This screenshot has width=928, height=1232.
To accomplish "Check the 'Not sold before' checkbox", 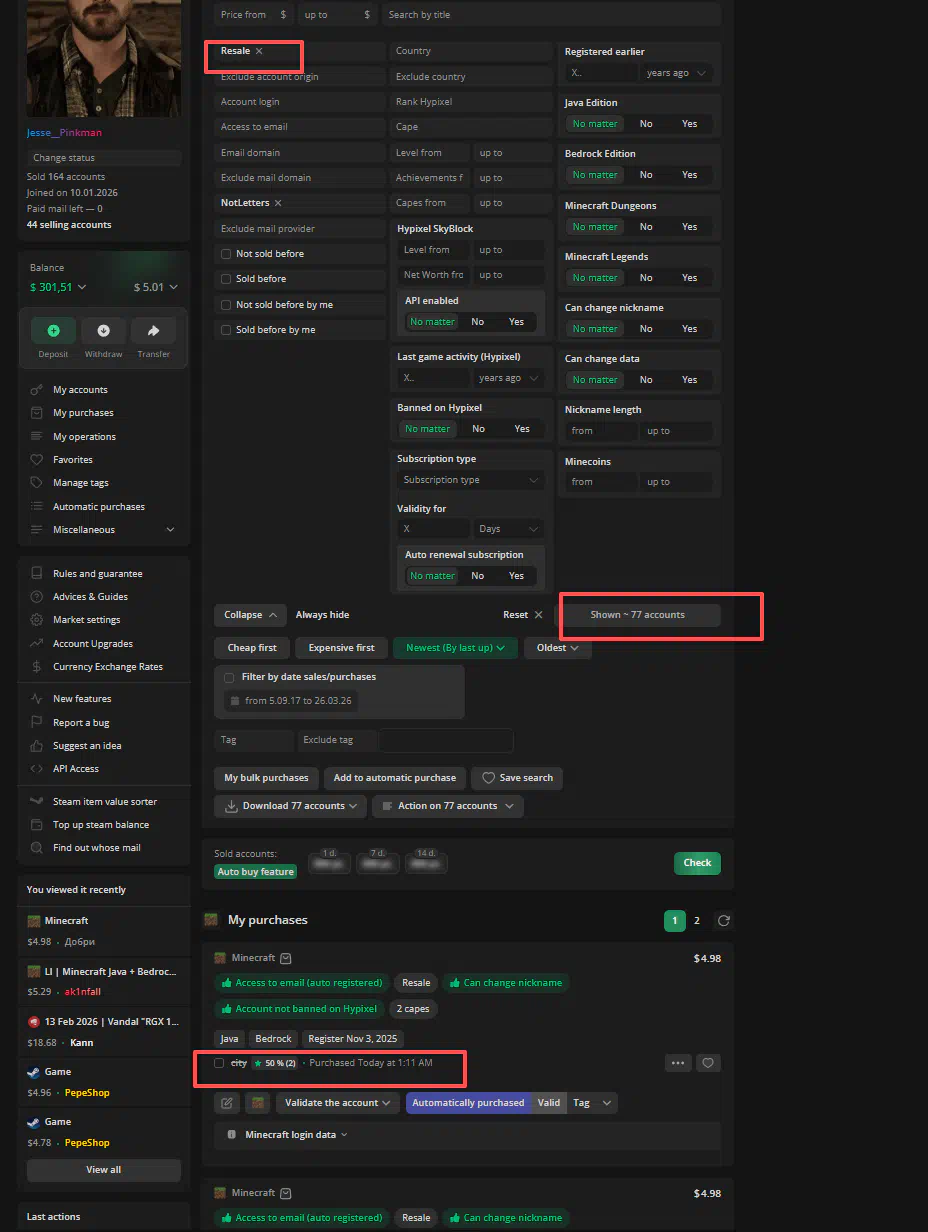I will click(226, 254).
